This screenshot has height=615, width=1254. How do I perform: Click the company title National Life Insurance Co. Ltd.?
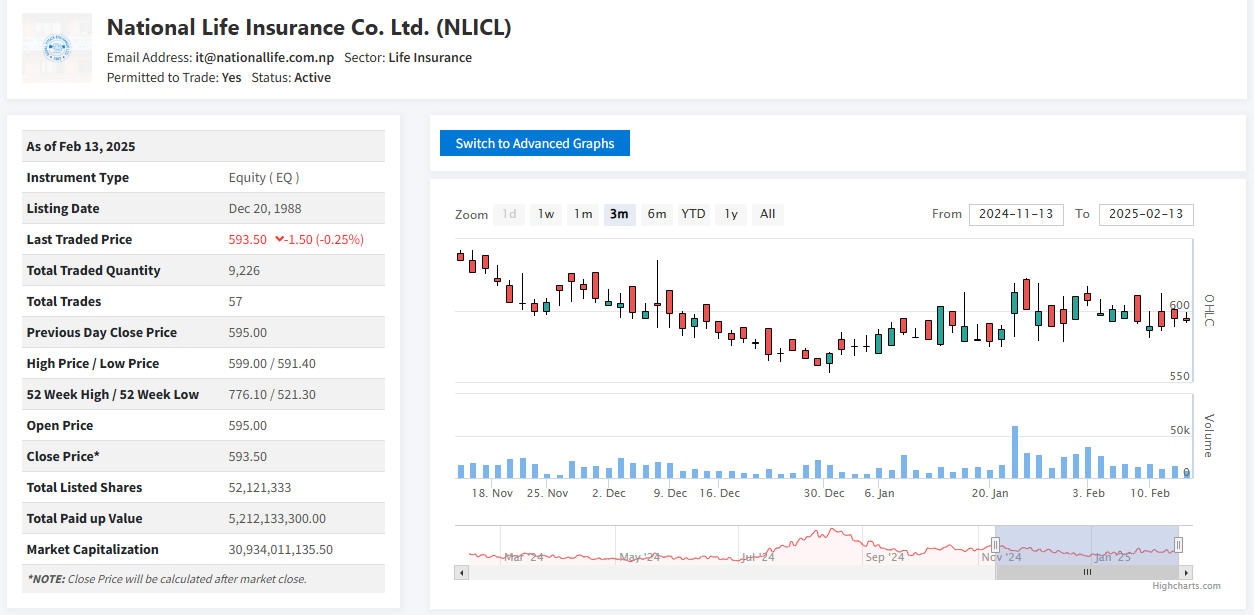coord(309,27)
